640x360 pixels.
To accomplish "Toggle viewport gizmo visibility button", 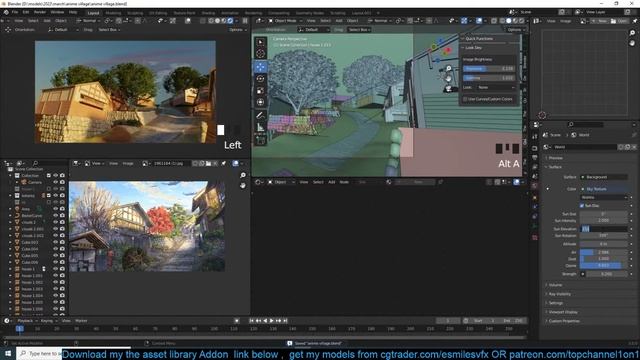I will [464, 20].
